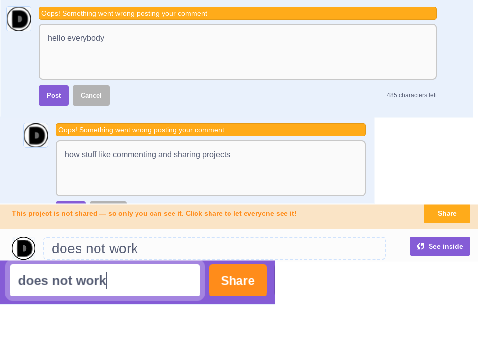Open See inside for this project
This screenshot has width=480, height=360.
point(440,246)
